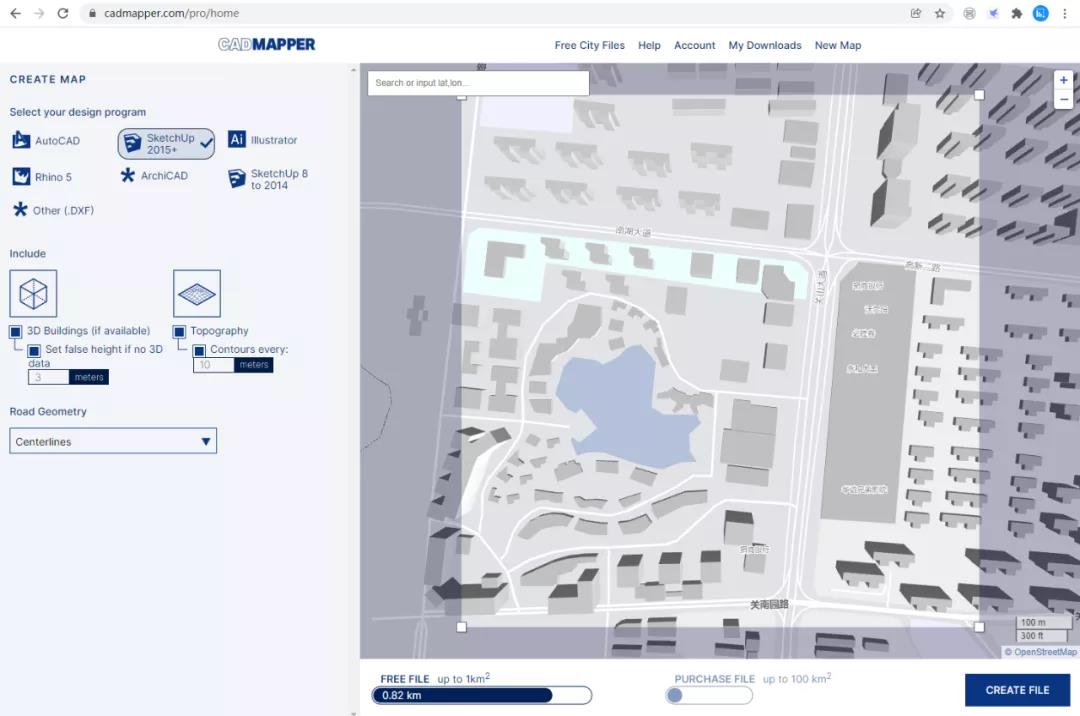
Task: Open My Downloads
Action: pos(765,45)
